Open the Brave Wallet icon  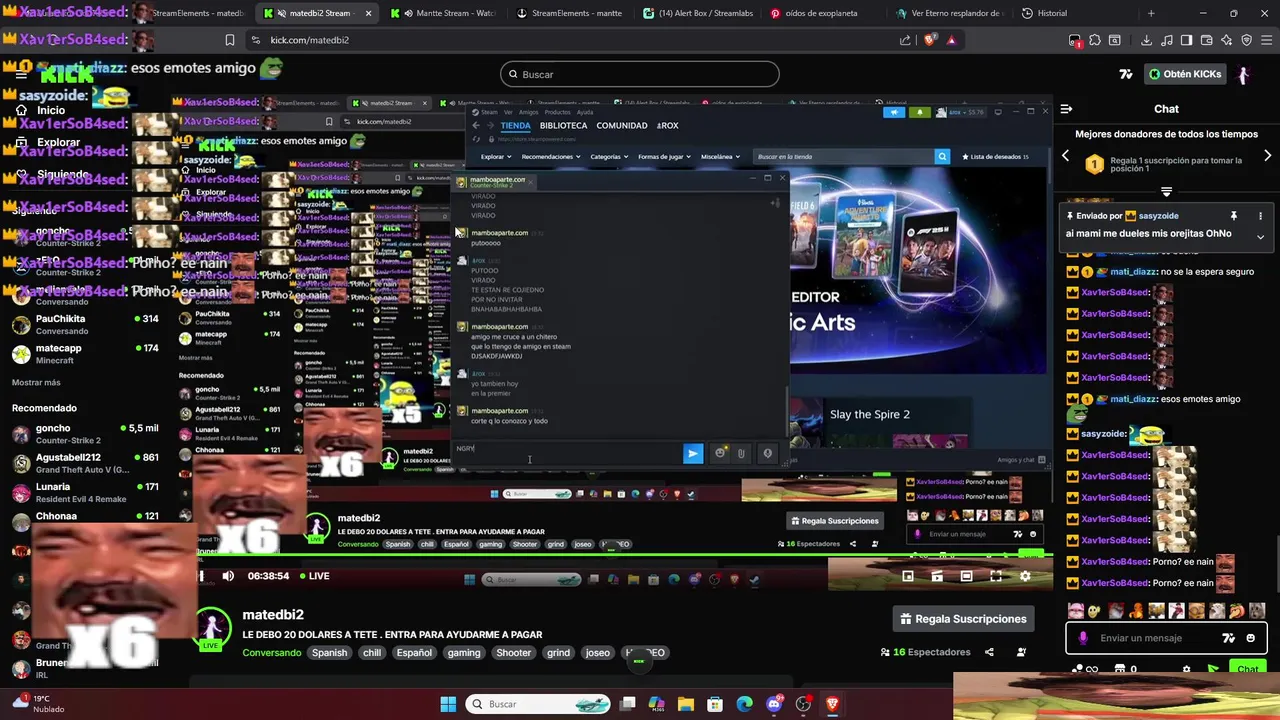click(1207, 40)
